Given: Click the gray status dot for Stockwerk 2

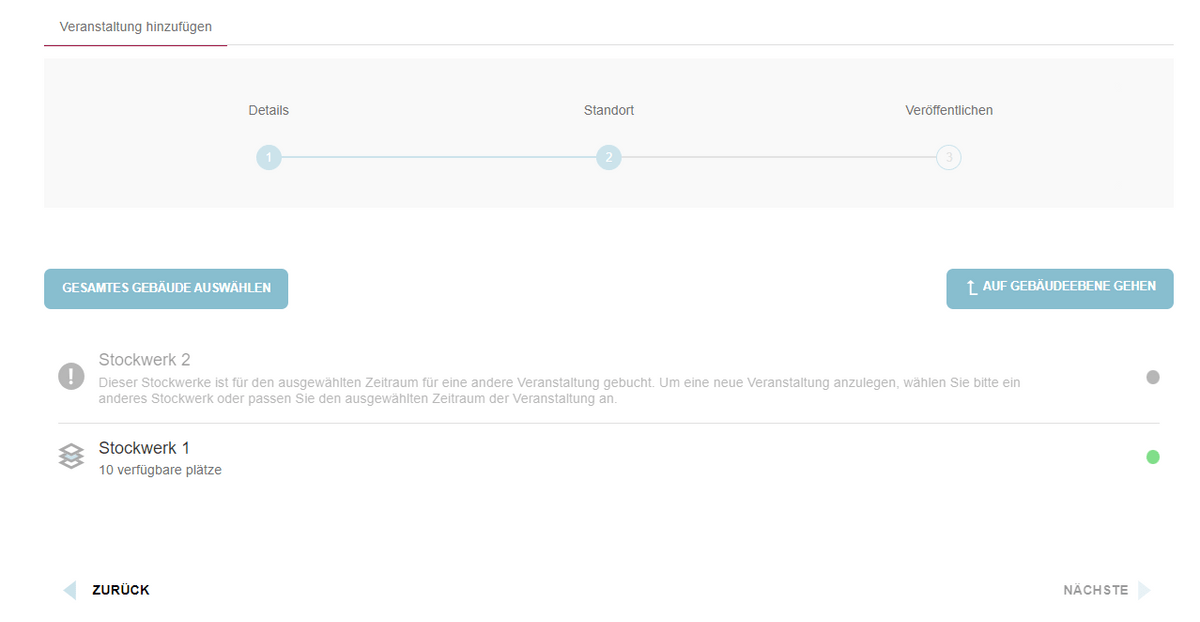Looking at the screenshot, I should 1152,377.
